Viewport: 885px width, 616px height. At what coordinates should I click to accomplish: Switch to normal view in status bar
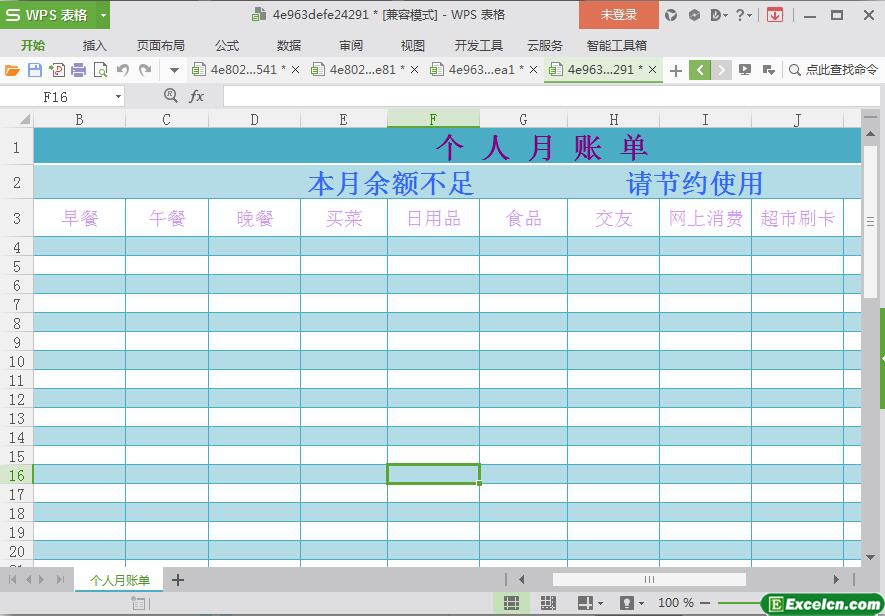coord(511,603)
